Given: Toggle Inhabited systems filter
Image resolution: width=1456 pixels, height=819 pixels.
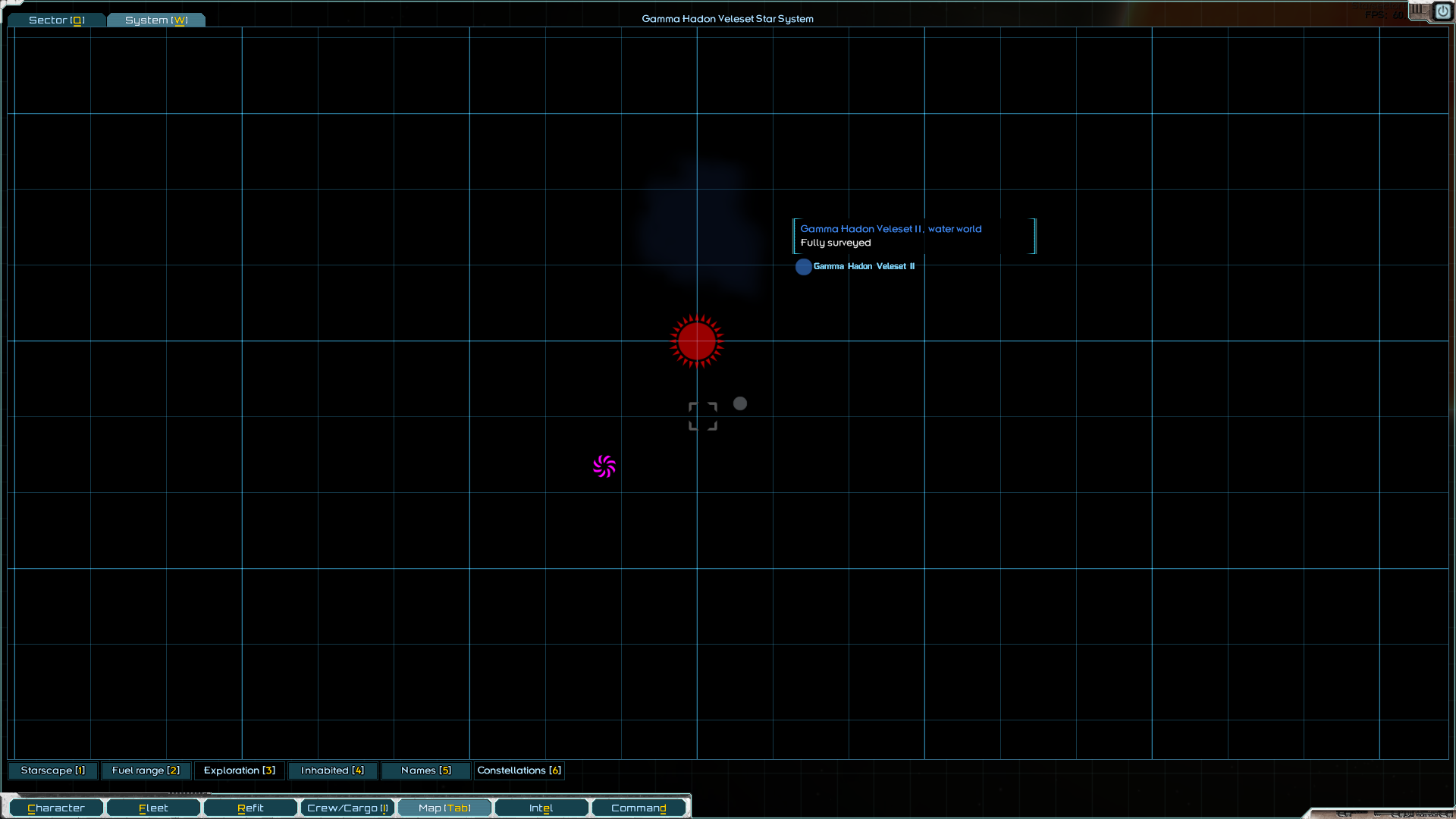Looking at the screenshot, I should [332, 770].
